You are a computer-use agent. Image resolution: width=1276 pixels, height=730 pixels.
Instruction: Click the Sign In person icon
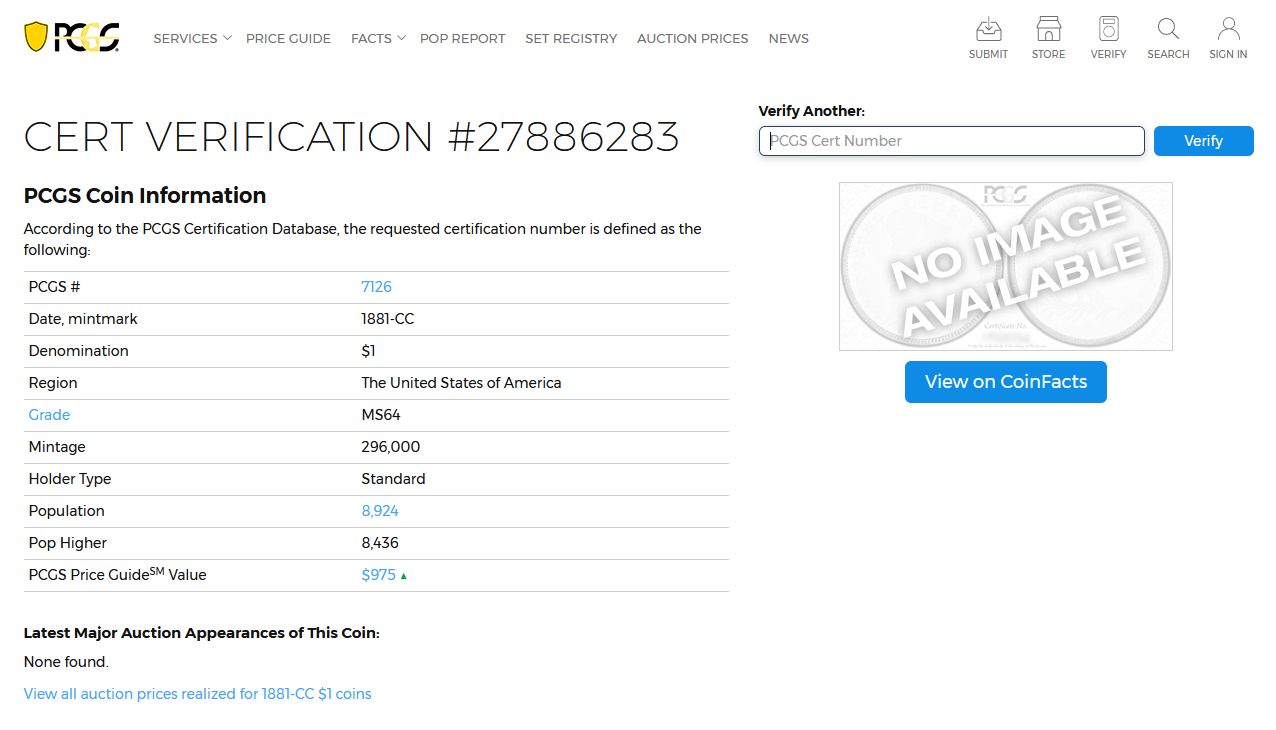pos(1228,30)
